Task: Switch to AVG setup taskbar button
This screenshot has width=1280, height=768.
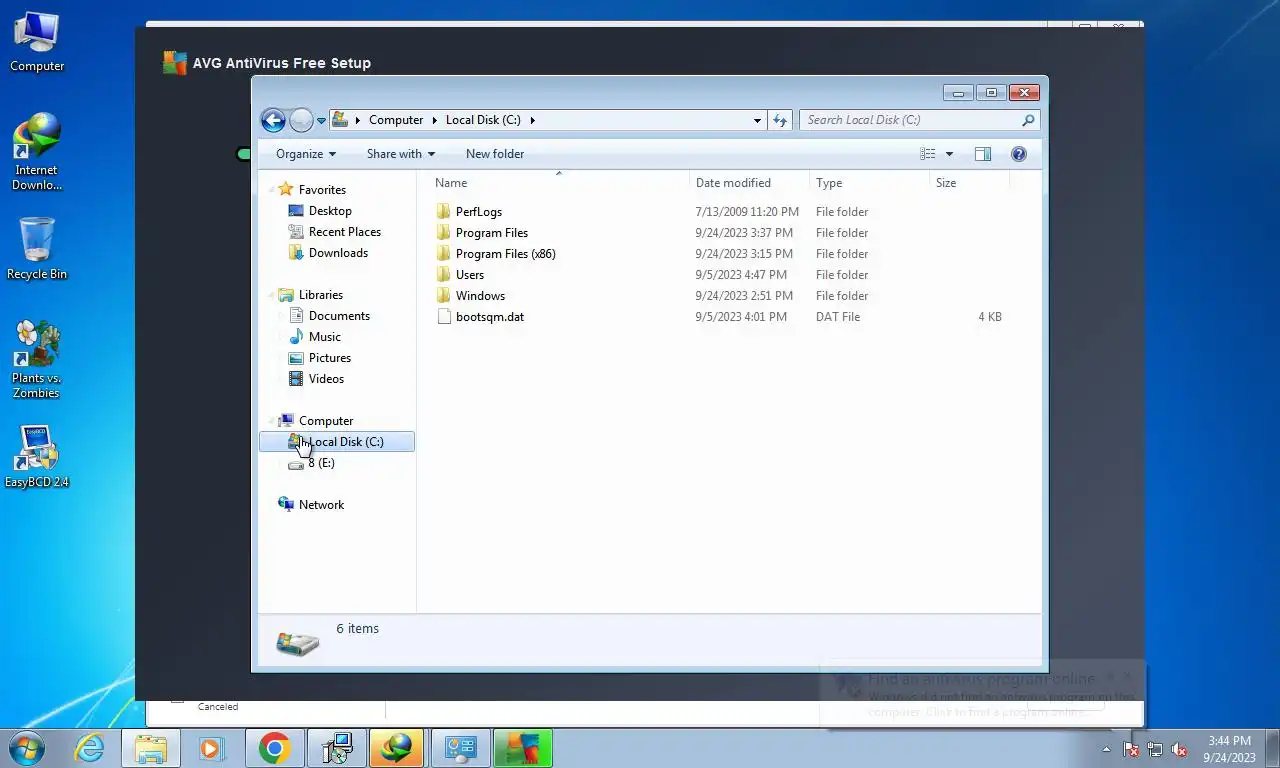Action: point(523,748)
